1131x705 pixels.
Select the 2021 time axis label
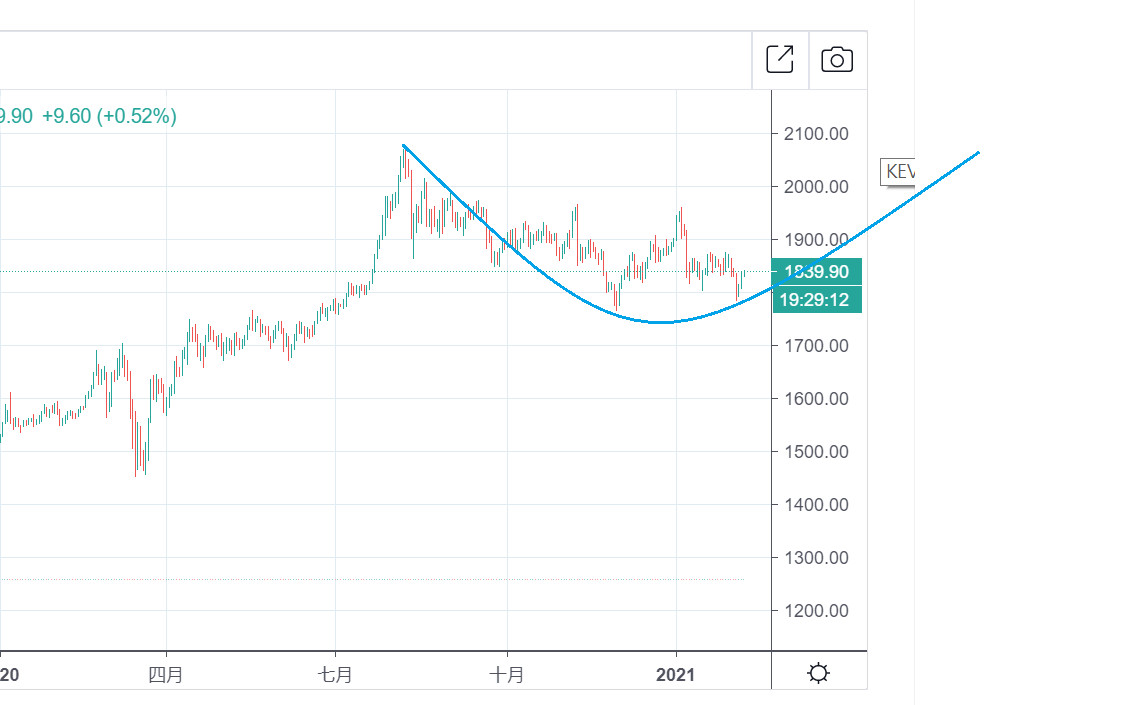click(676, 675)
